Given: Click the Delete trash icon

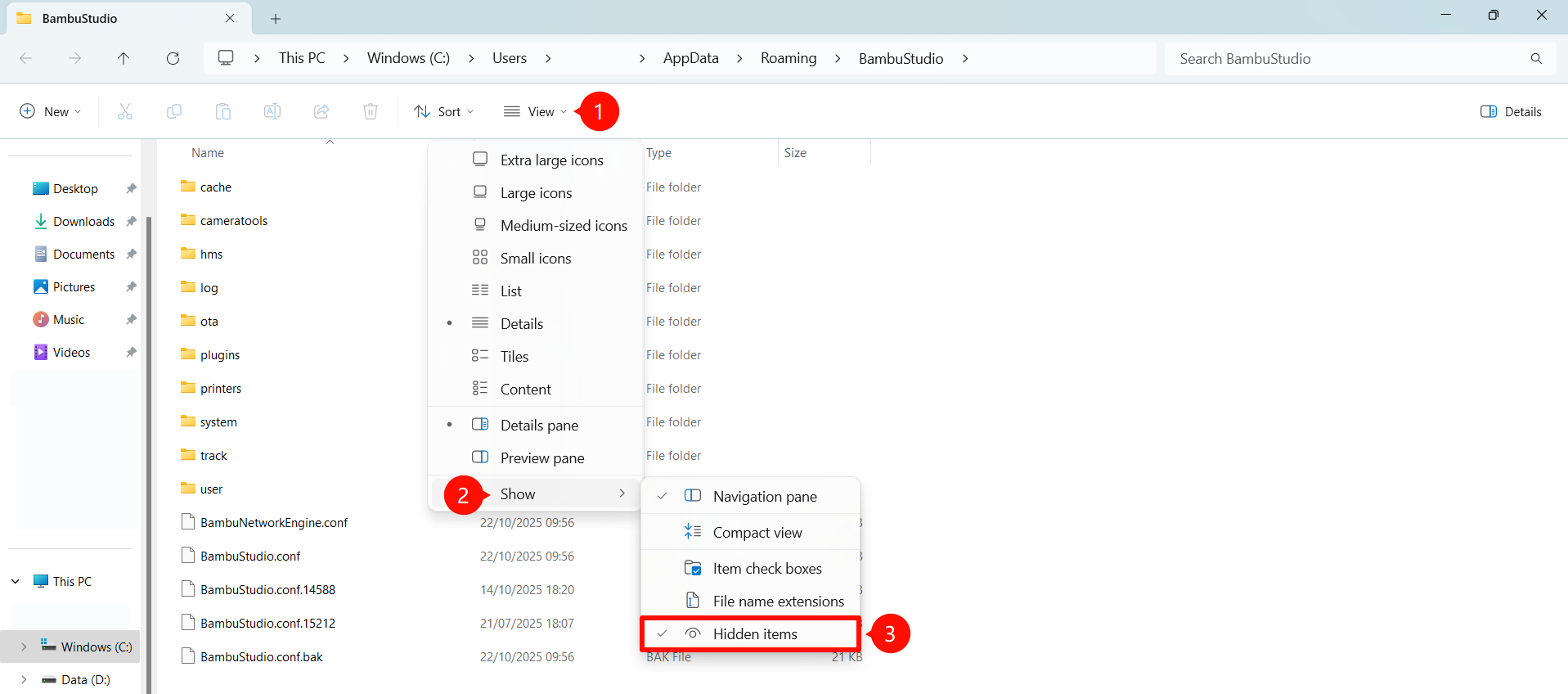Looking at the screenshot, I should (371, 111).
